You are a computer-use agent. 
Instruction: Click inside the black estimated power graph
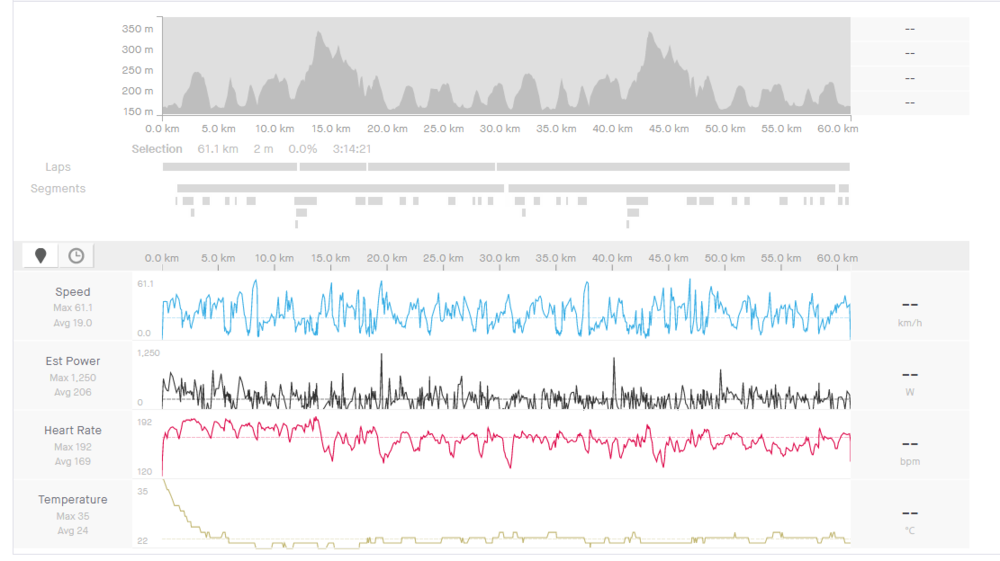500,380
